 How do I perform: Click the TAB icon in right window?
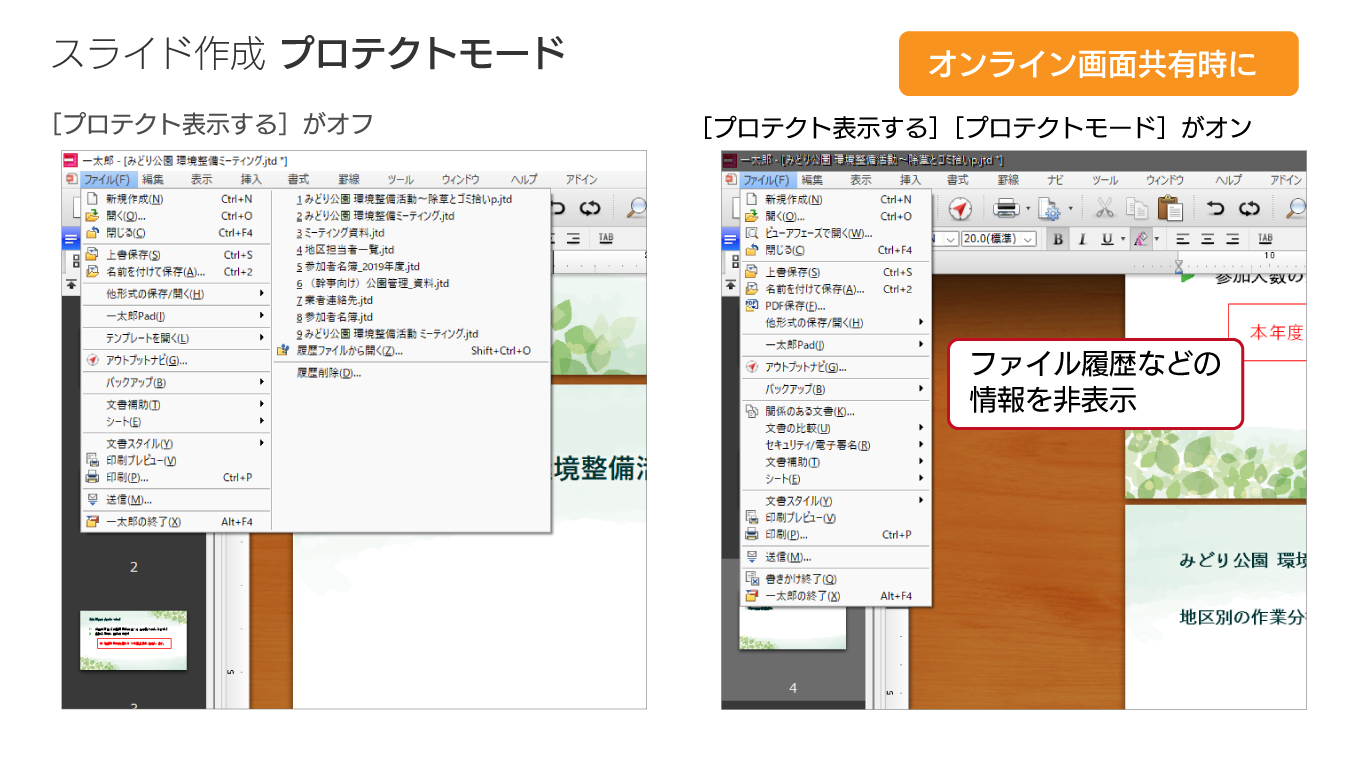(x=1265, y=239)
